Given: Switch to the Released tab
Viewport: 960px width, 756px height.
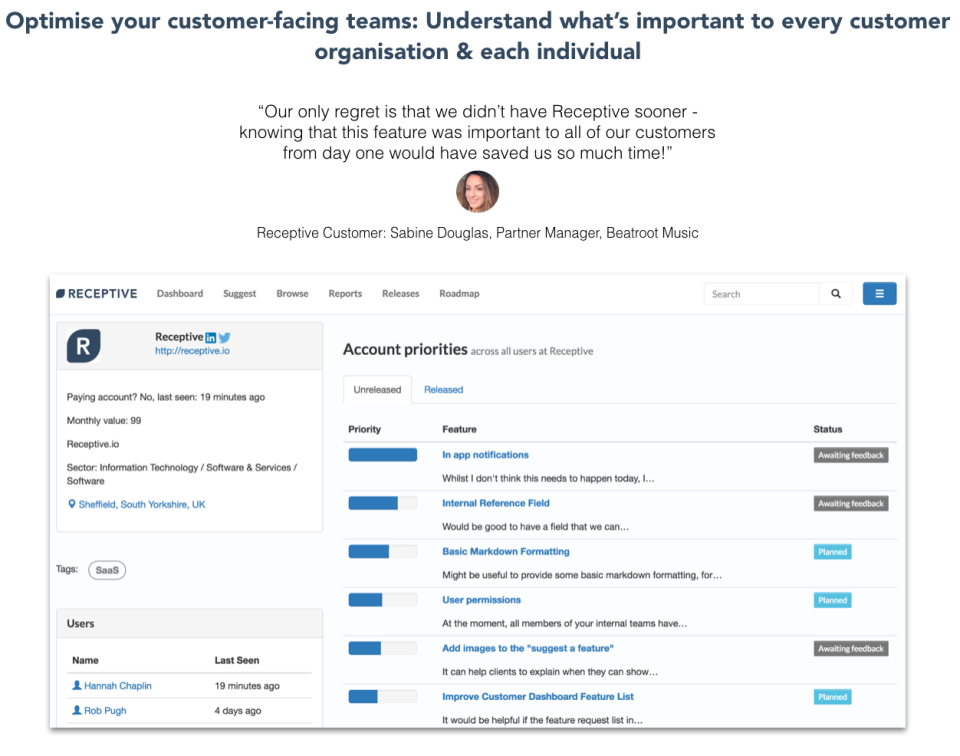Looking at the screenshot, I should [443, 390].
